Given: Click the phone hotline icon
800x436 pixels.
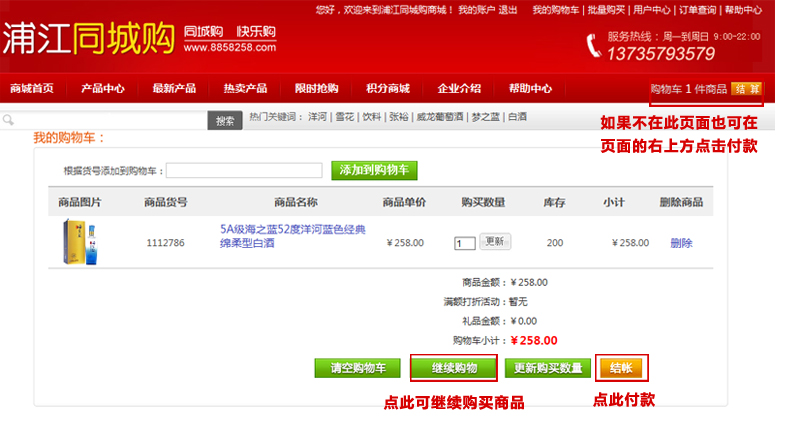Looking at the screenshot, I should tap(594, 45).
